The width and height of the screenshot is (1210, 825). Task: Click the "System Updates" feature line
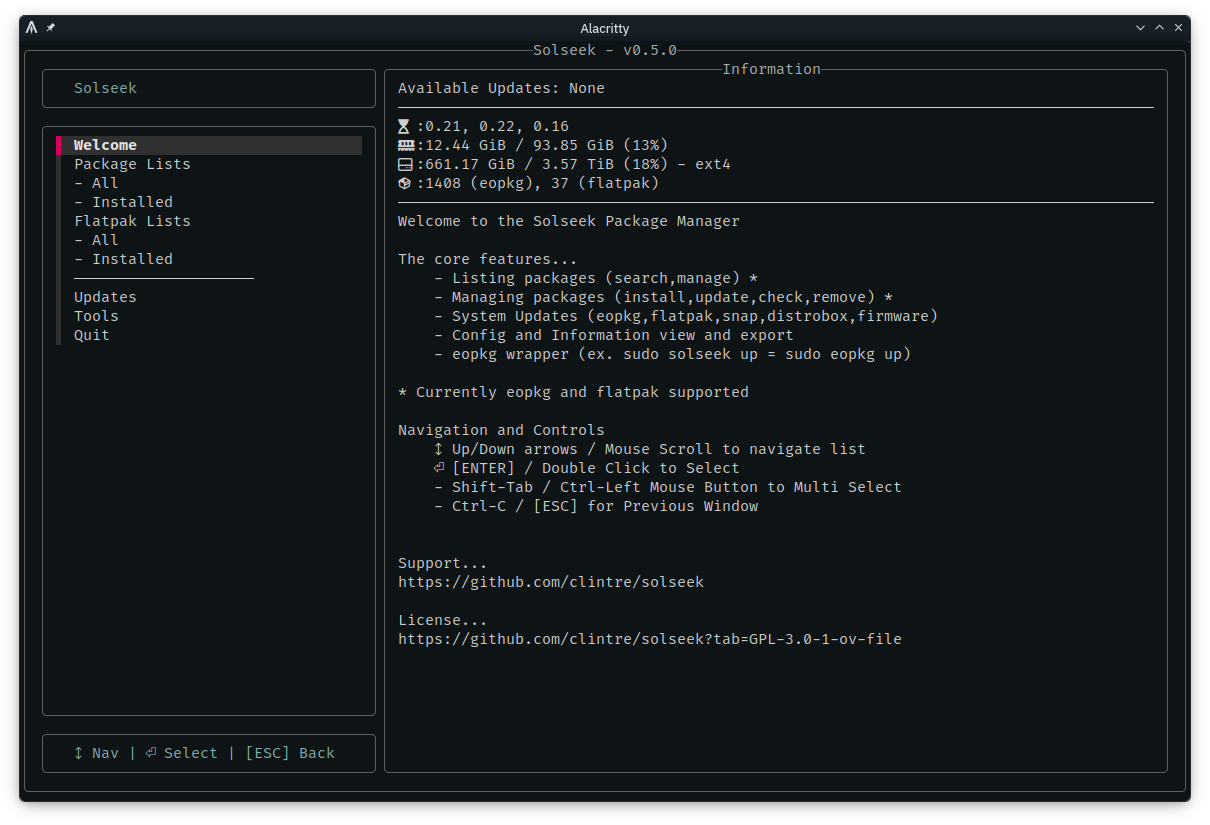pyautogui.click(x=686, y=316)
